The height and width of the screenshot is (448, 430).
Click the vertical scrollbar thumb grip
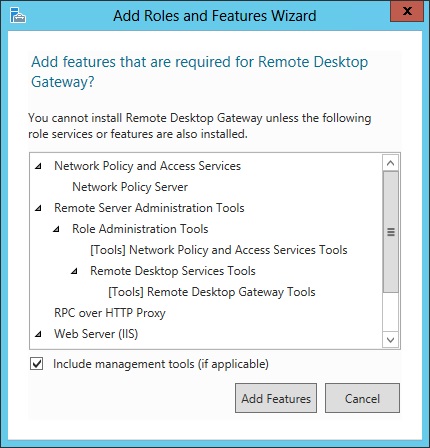391,232
